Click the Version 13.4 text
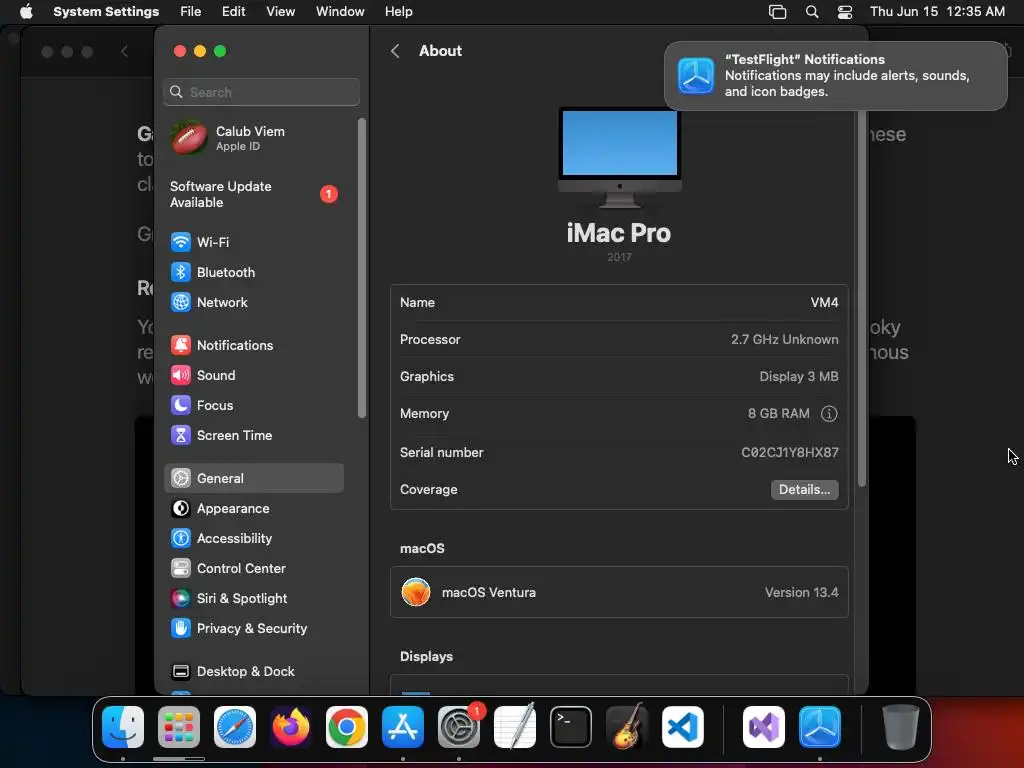 point(801,592)
